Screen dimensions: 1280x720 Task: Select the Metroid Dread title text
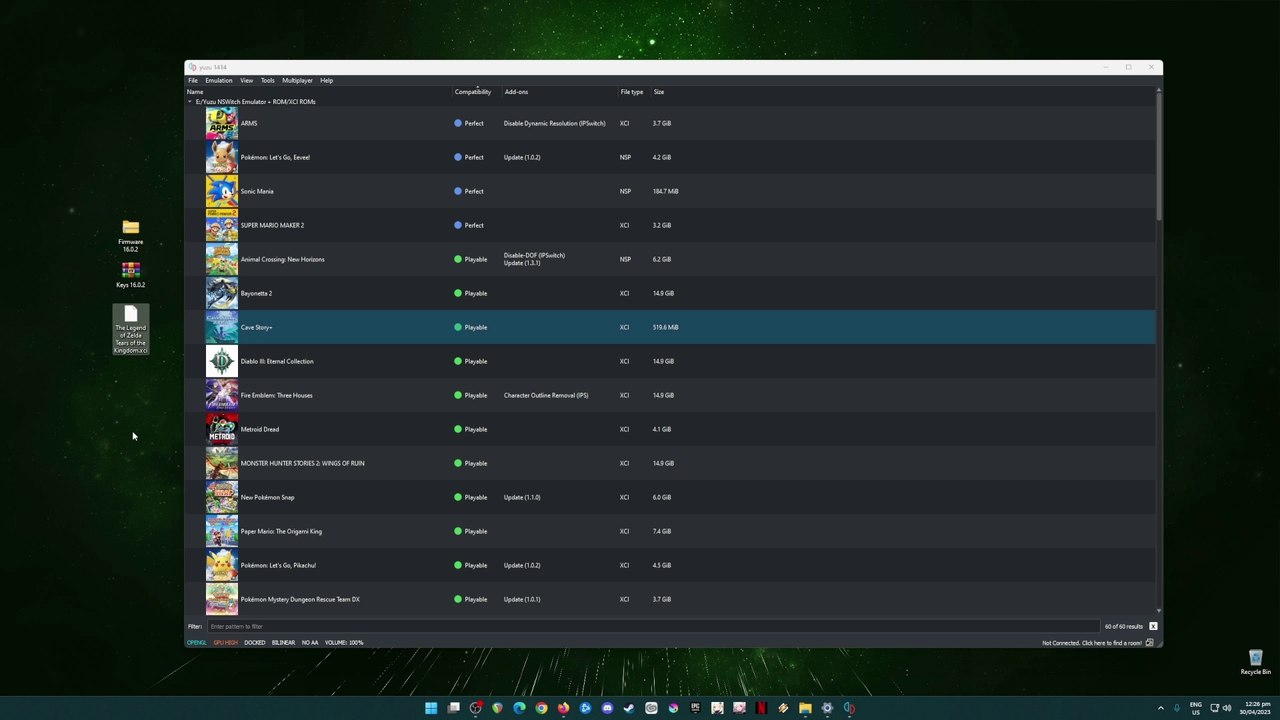pos(260,430)
